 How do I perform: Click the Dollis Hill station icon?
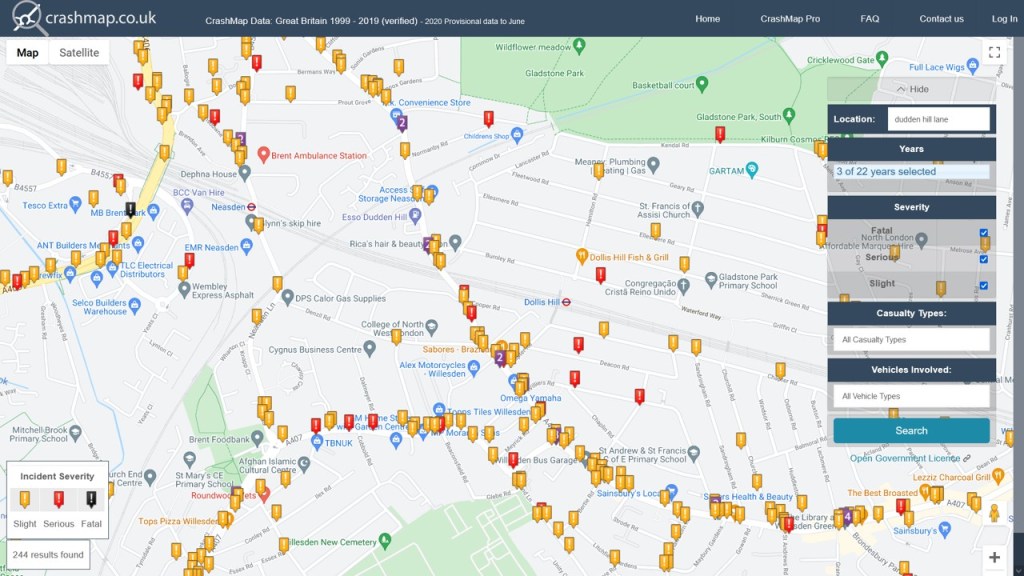566,301
